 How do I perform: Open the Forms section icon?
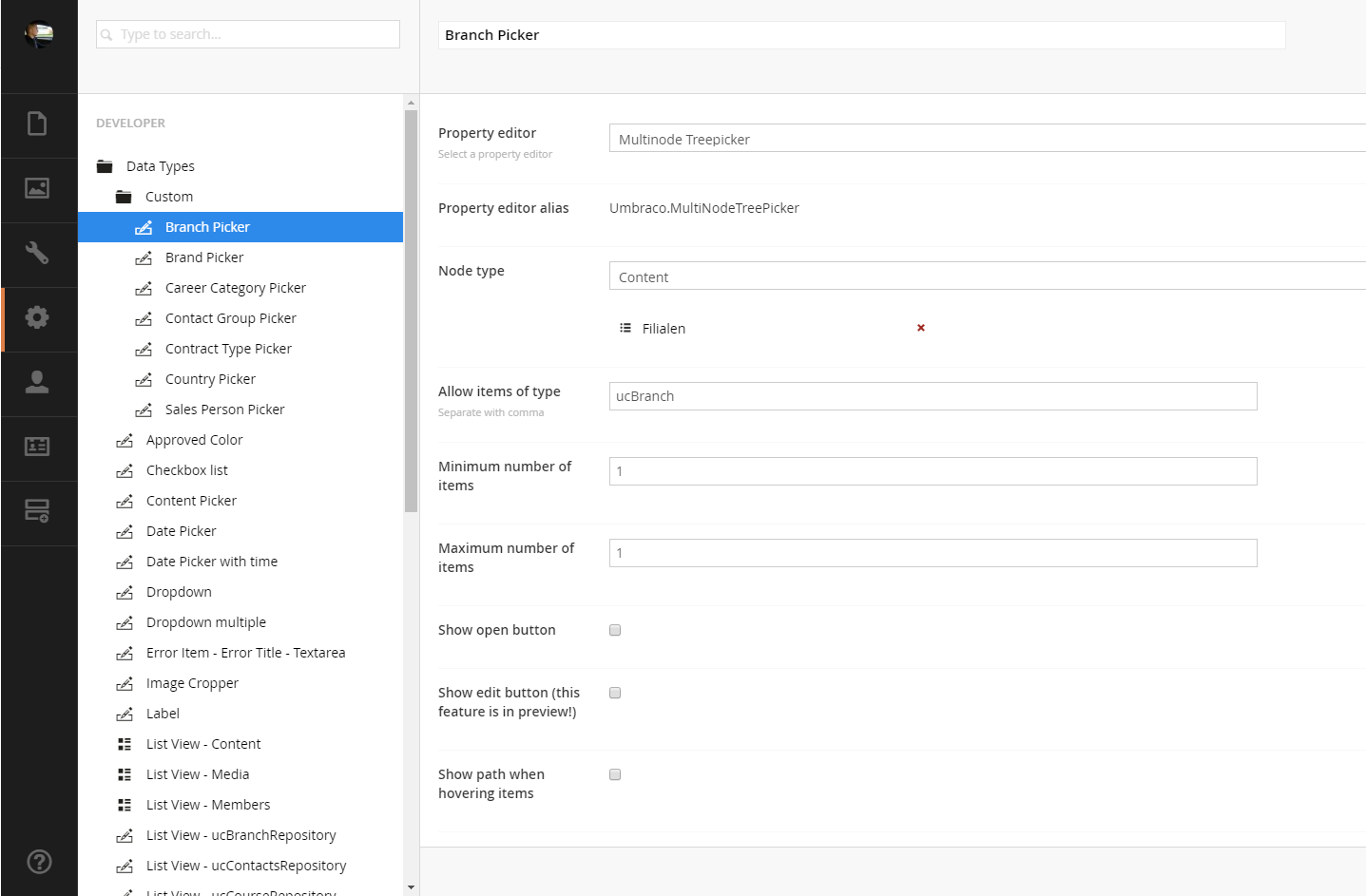pos(37,511)
